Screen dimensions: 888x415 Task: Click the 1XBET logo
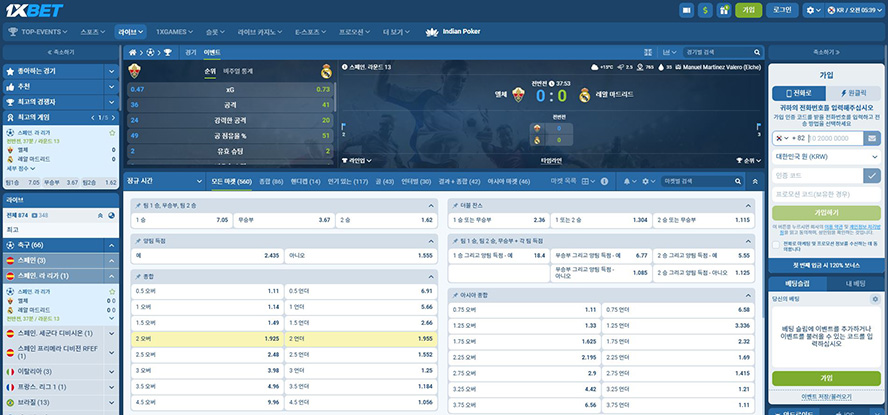pos(35,10)
